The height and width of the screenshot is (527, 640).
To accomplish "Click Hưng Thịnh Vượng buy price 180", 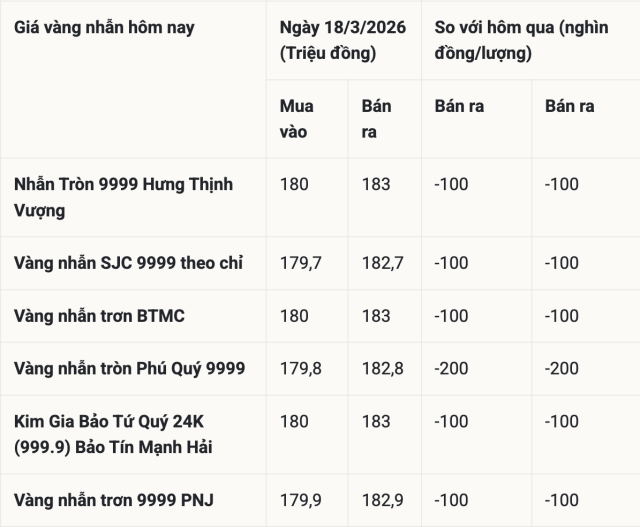I will coord(295,184).
